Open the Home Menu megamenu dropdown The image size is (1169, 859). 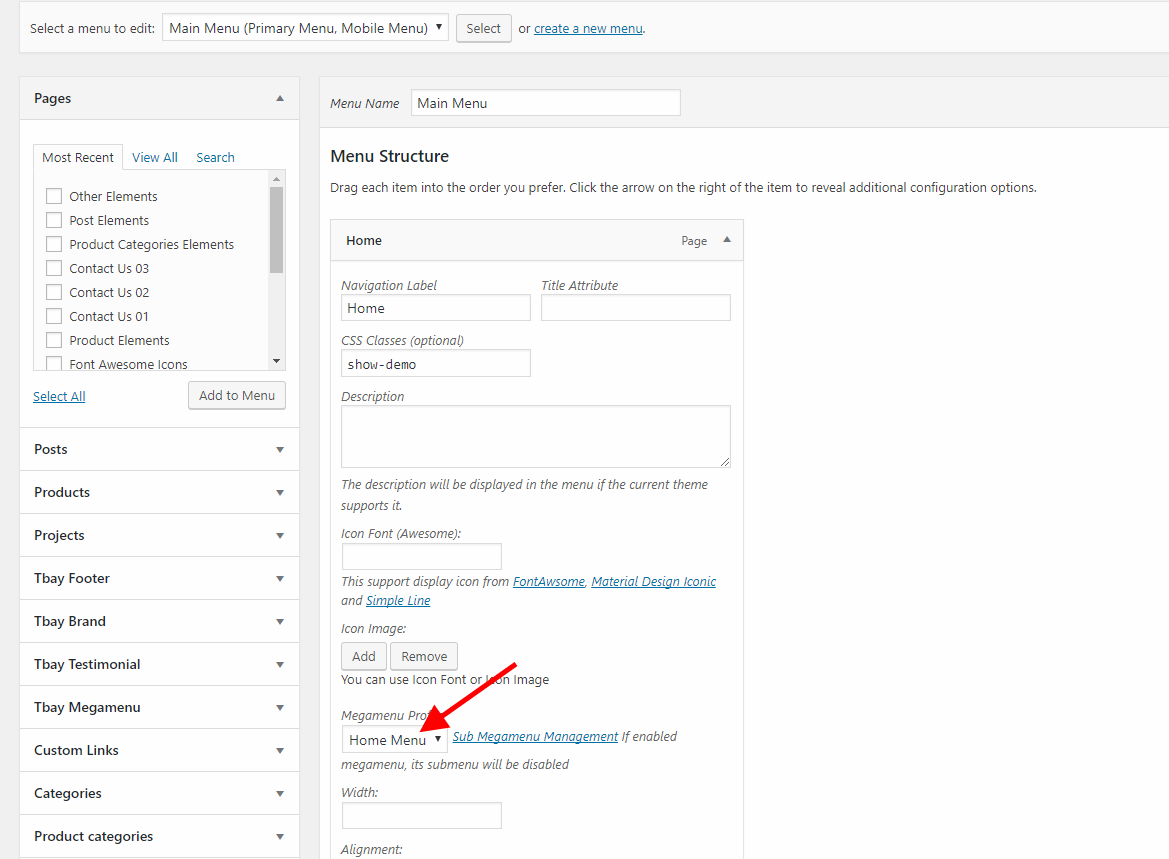point(394,740)
